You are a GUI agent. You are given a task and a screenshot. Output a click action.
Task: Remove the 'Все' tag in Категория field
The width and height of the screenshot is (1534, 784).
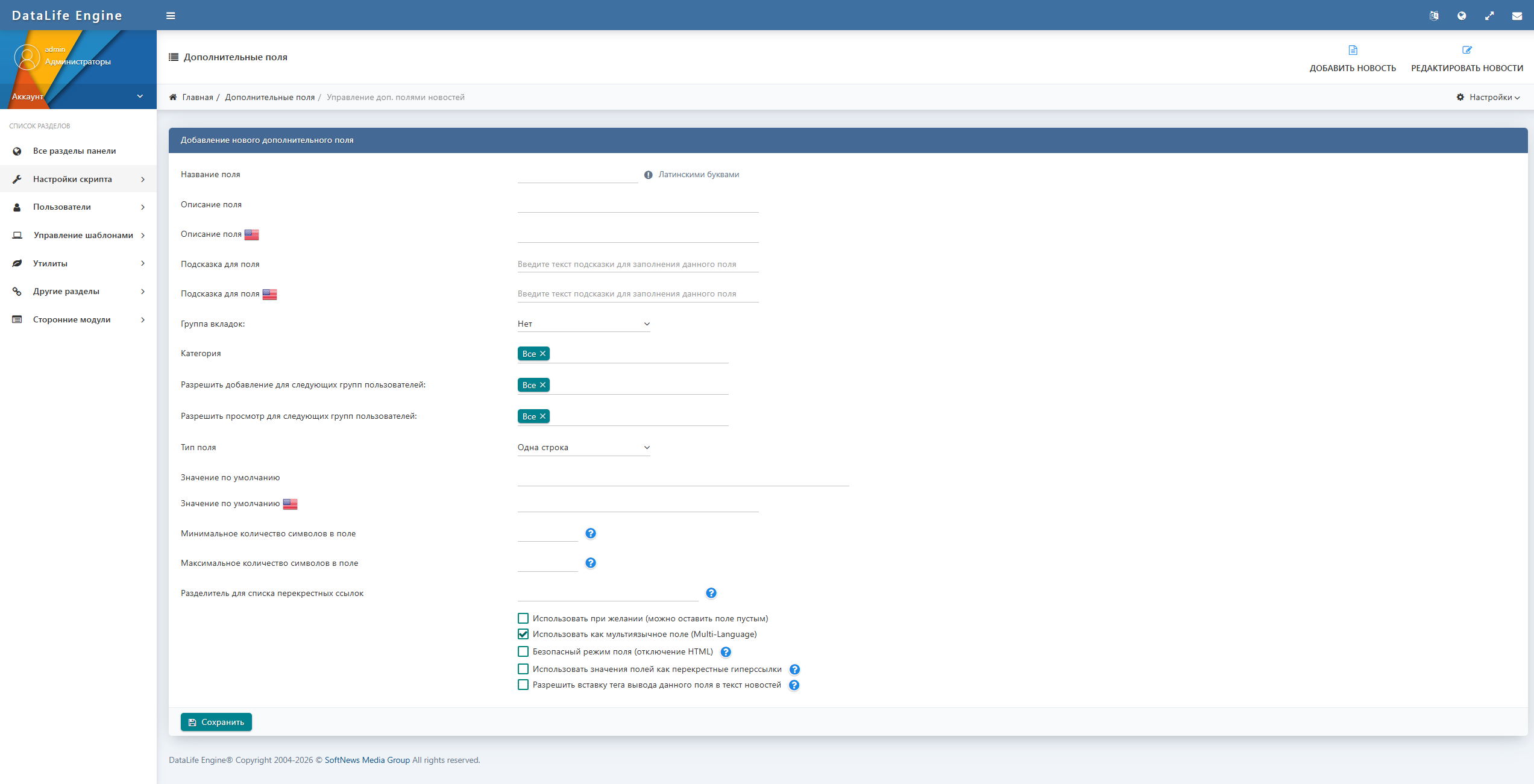[542, 354]
